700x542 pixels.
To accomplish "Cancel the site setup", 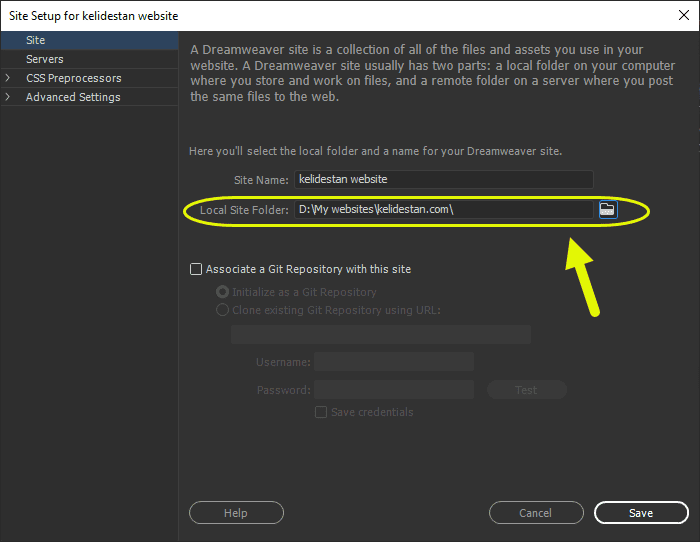I will [x=536, y=513].
